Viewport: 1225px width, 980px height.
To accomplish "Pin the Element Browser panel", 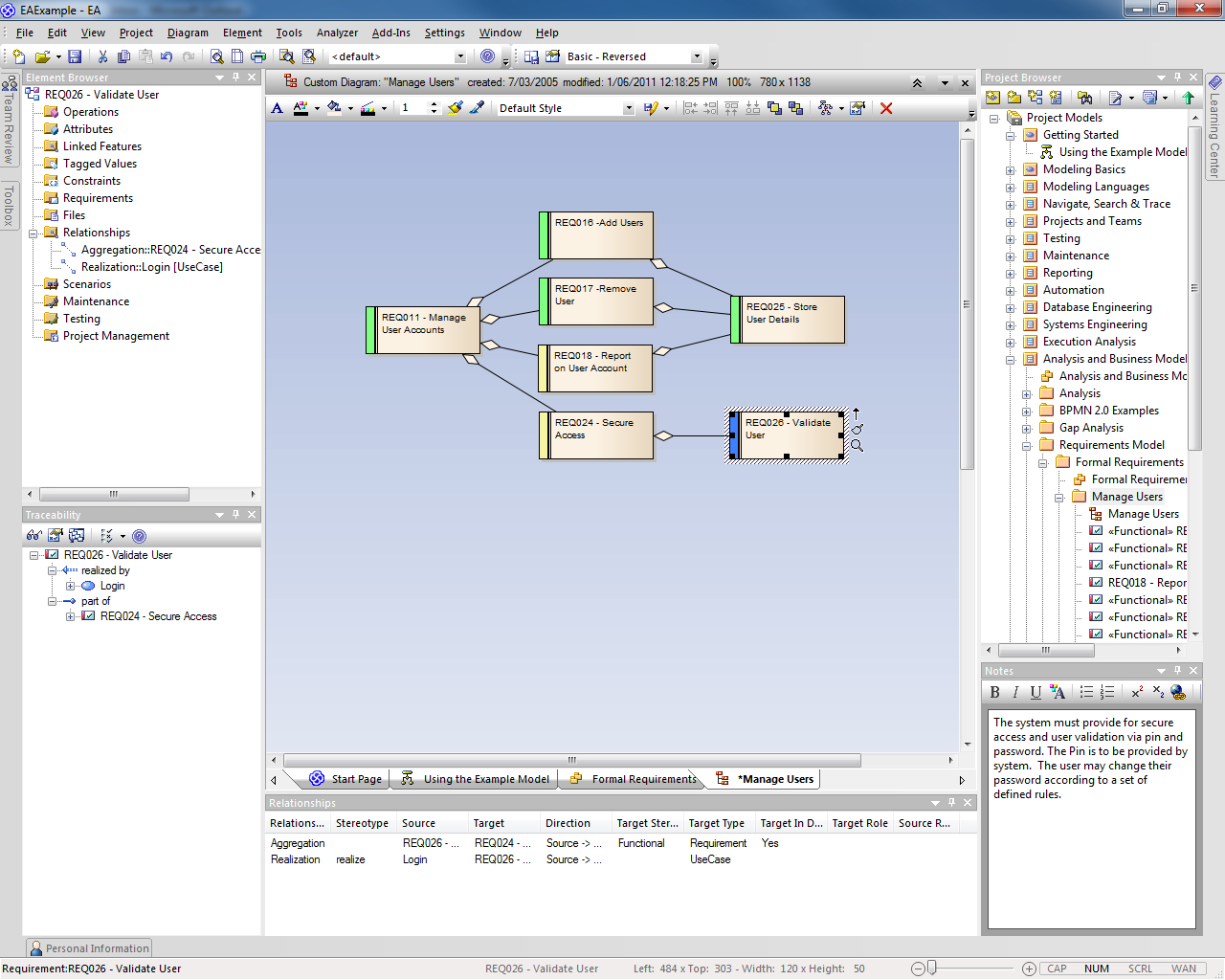I will point(235,78).
